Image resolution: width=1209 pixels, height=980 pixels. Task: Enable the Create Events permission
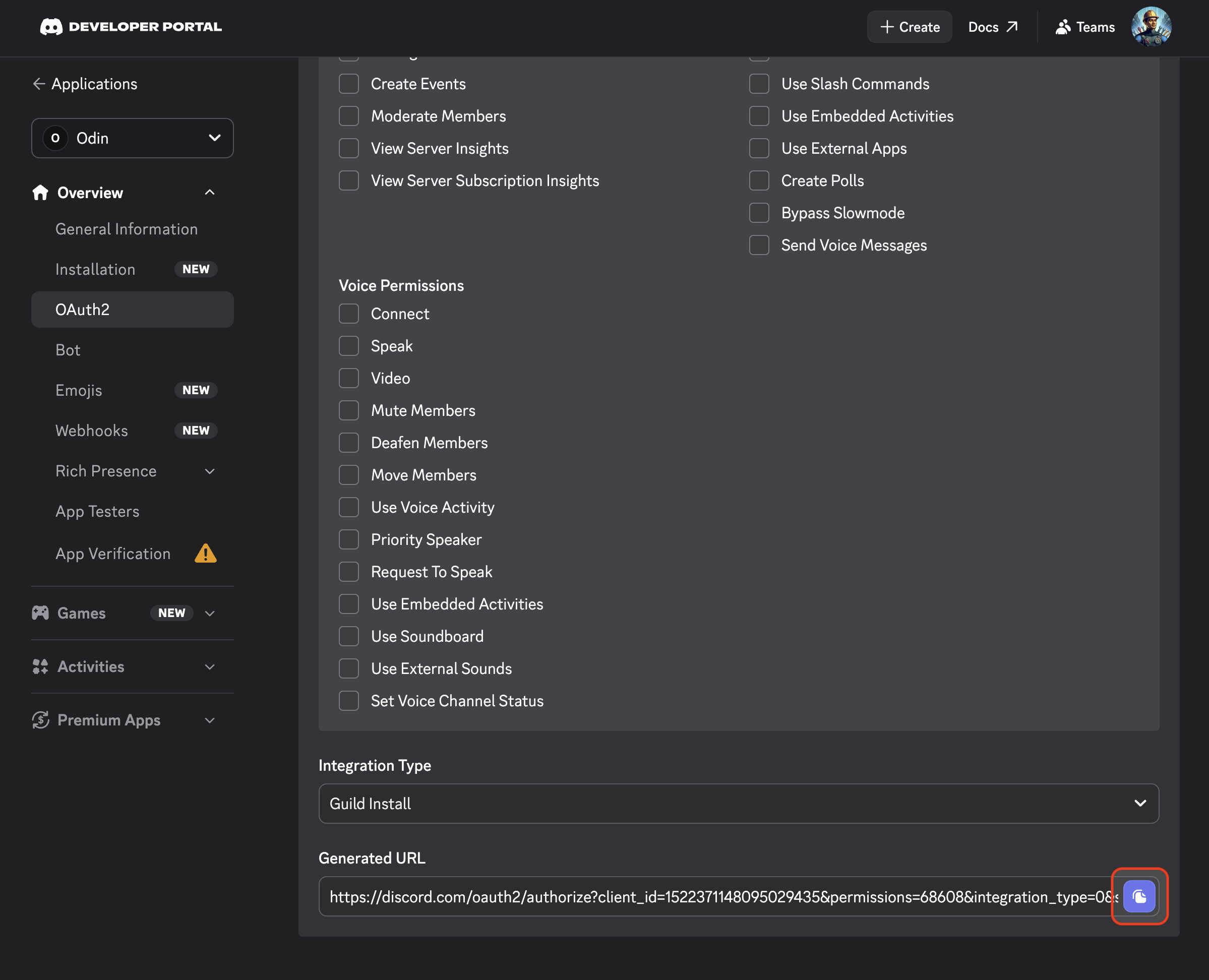349,84
